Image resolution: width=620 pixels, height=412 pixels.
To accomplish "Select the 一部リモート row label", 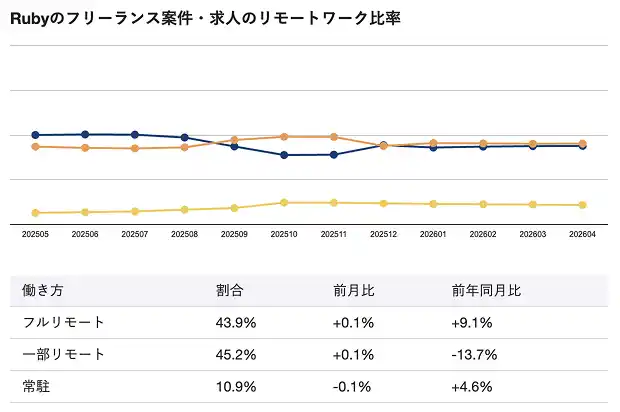I will tap(63, 355).
